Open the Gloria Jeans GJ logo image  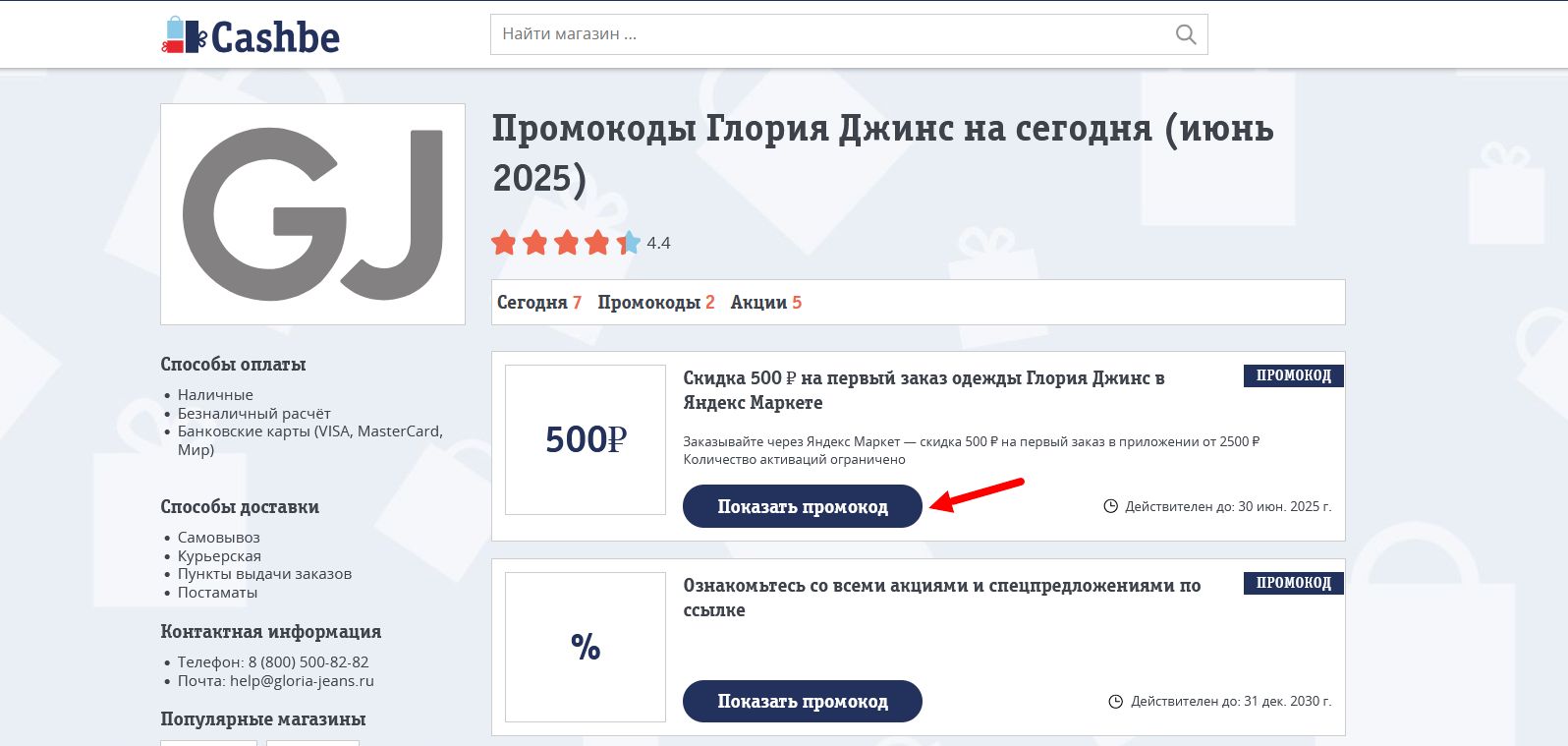coord(312,214)
